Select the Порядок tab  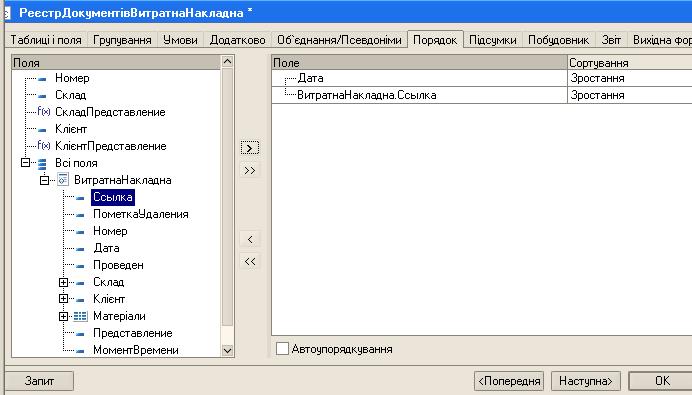435,40
